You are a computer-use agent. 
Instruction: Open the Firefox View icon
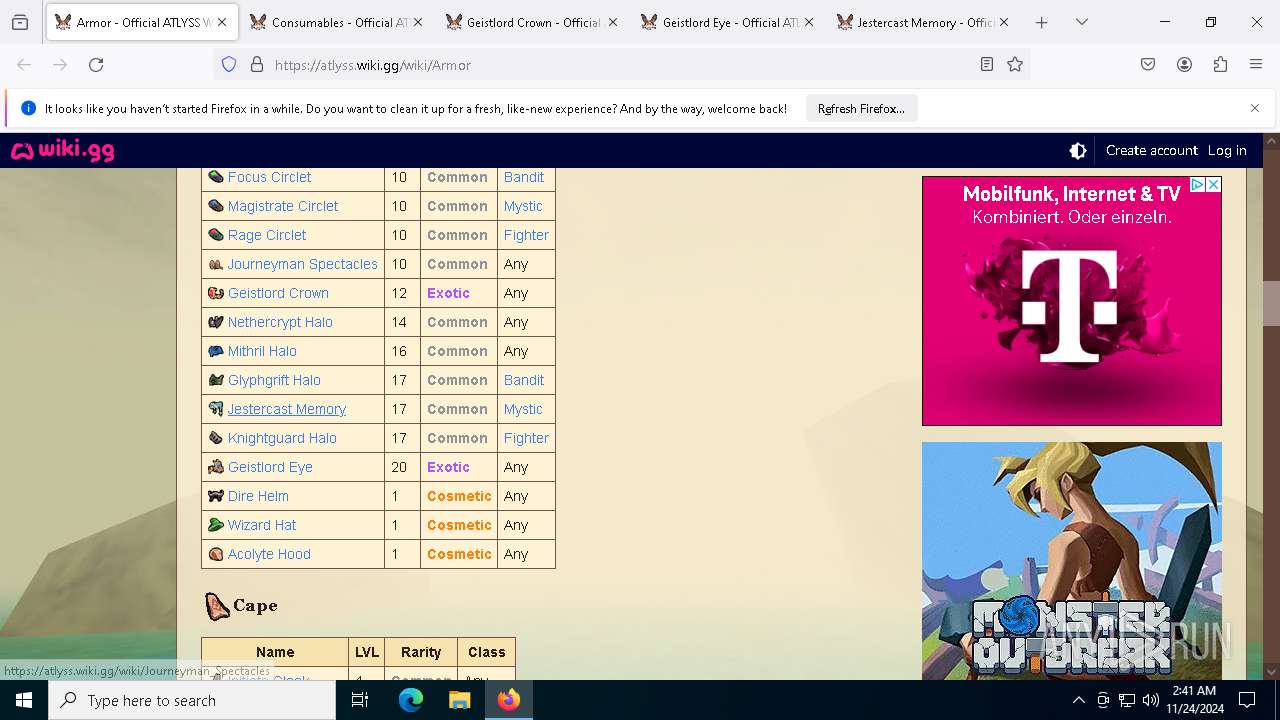(x=20, y=22)
